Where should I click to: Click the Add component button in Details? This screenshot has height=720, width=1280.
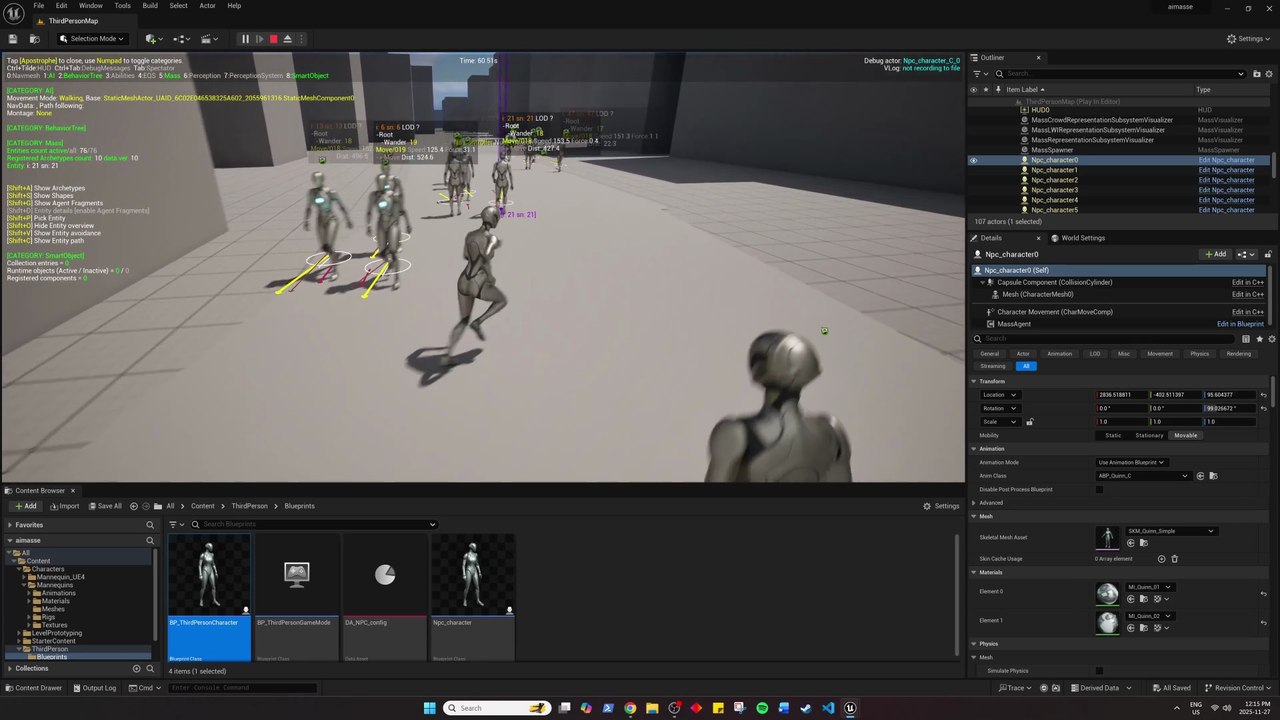1216,254
